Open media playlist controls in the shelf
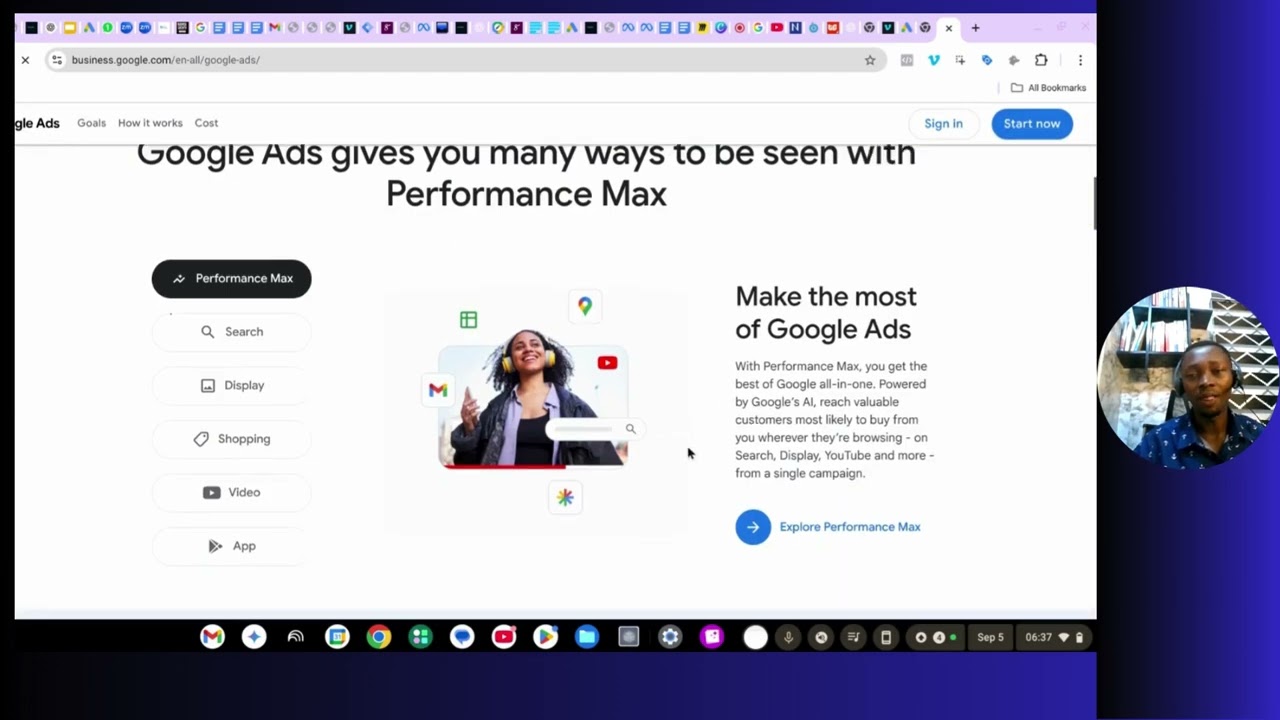This screenshot has height=720, width=1280. point(853,637)
